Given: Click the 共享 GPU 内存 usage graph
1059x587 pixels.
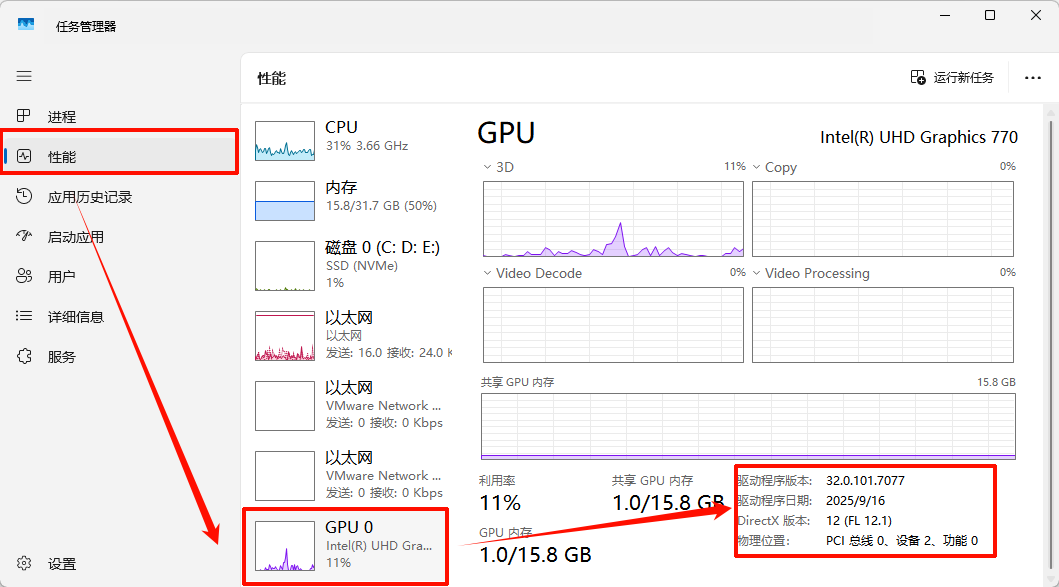Looking at the screenshot, I should (747, 426).
